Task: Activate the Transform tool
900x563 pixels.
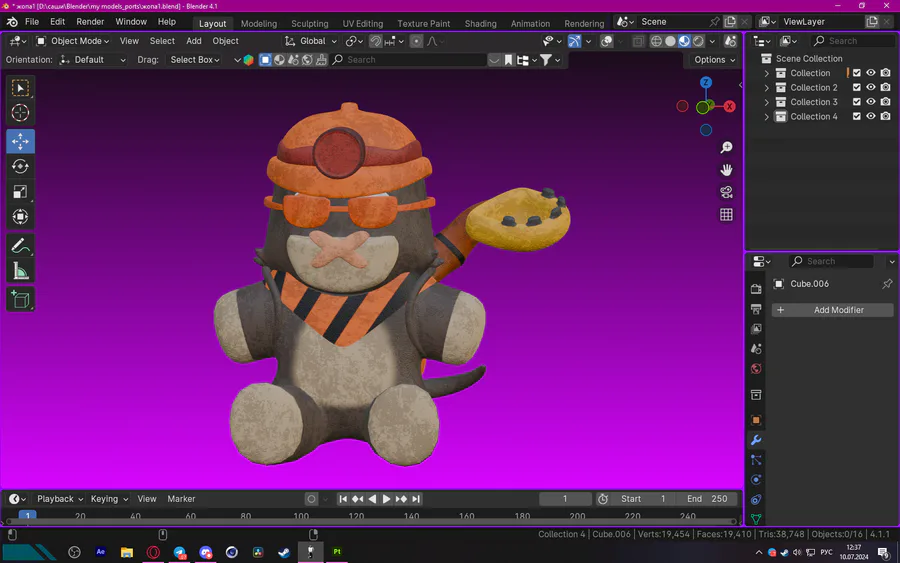Action: click(20, 217)
